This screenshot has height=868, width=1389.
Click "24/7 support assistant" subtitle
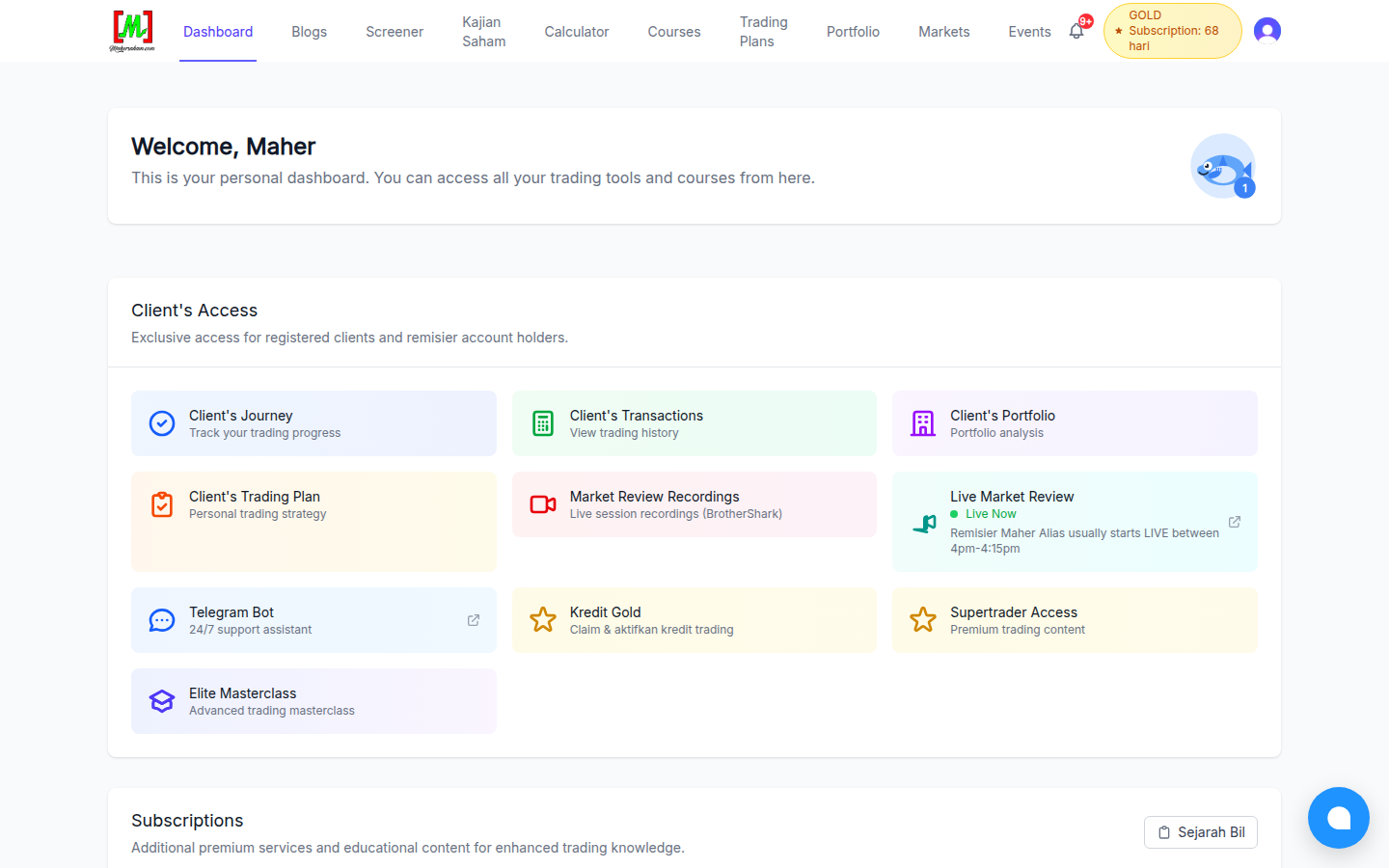click(251, 630)
